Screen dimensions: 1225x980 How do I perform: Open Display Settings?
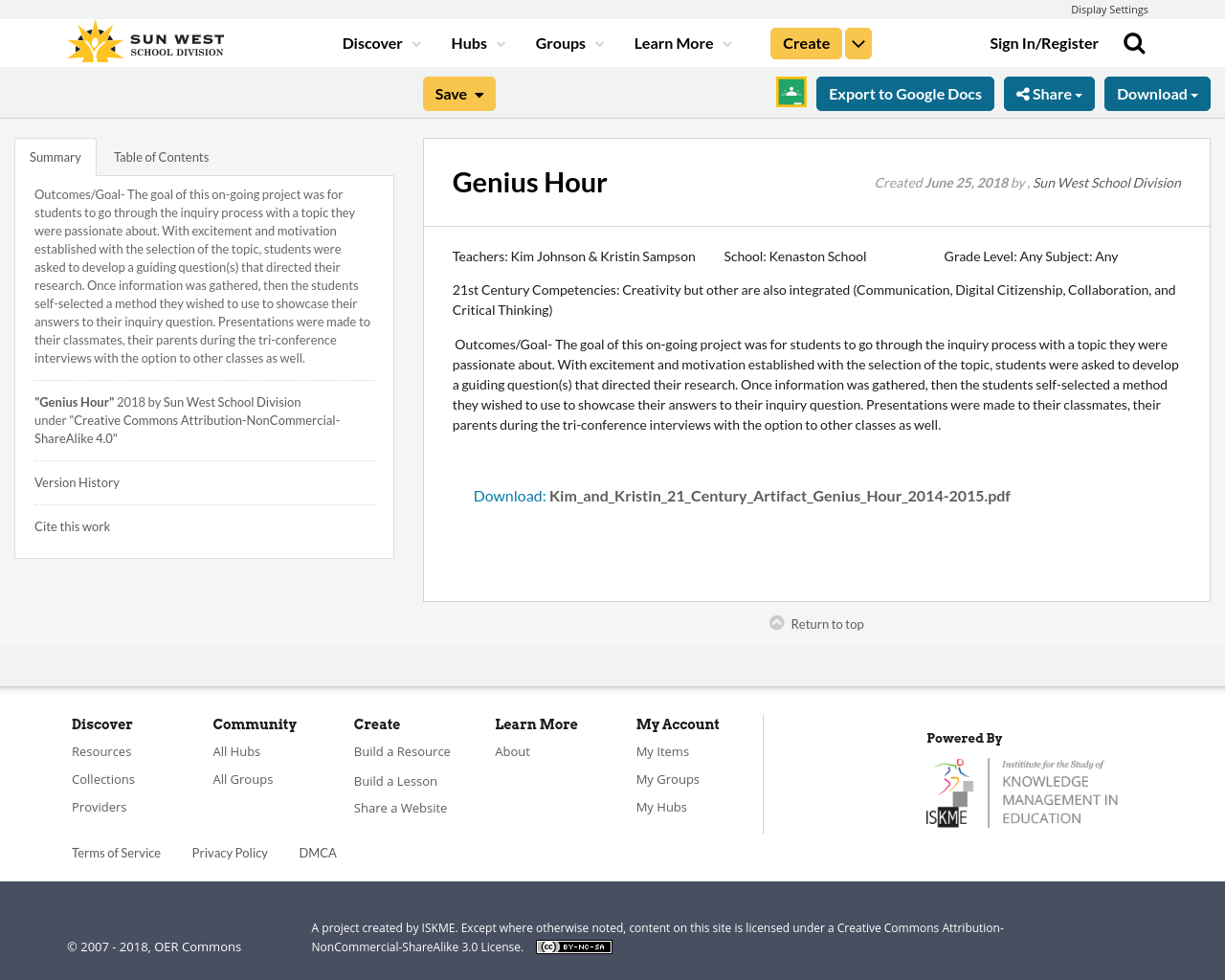[1109, 9]
